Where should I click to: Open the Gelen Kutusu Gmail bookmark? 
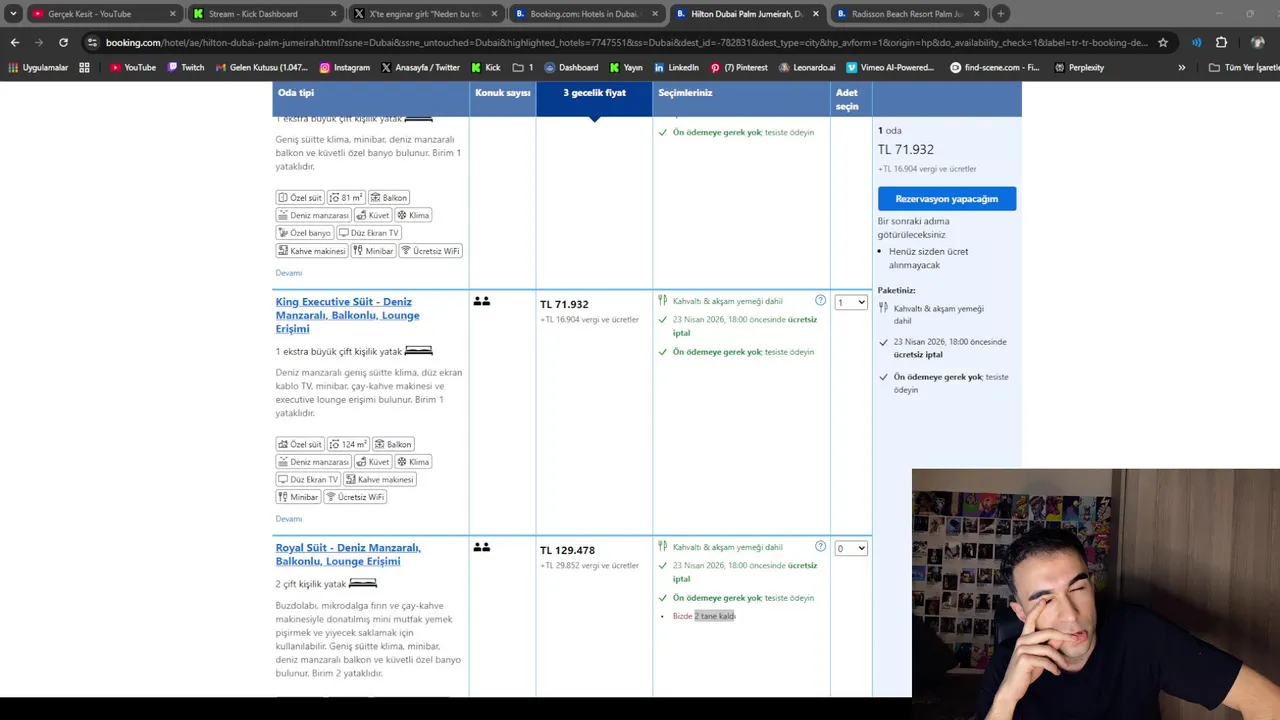(x=261, y=67)
